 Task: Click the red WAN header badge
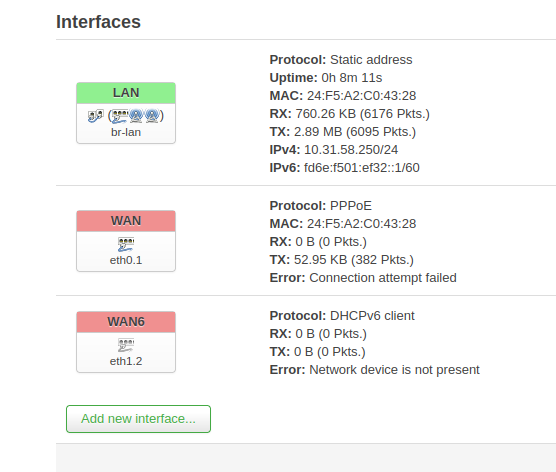(x=126, y=221)
